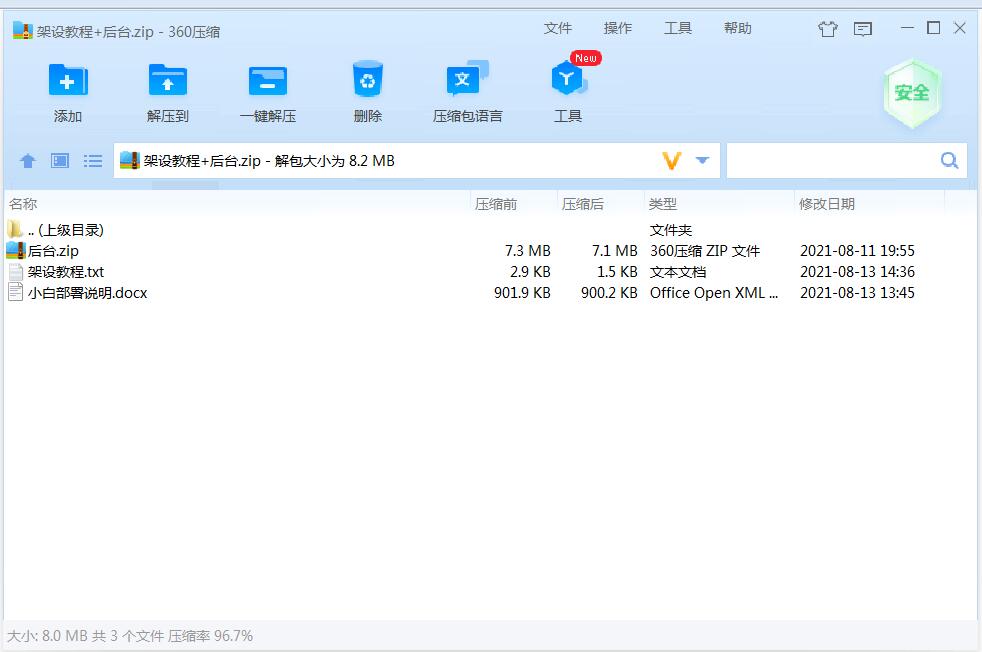Go up one directory with arrow icon
This screenshot has width=982, height=652.
click(28, 161)
